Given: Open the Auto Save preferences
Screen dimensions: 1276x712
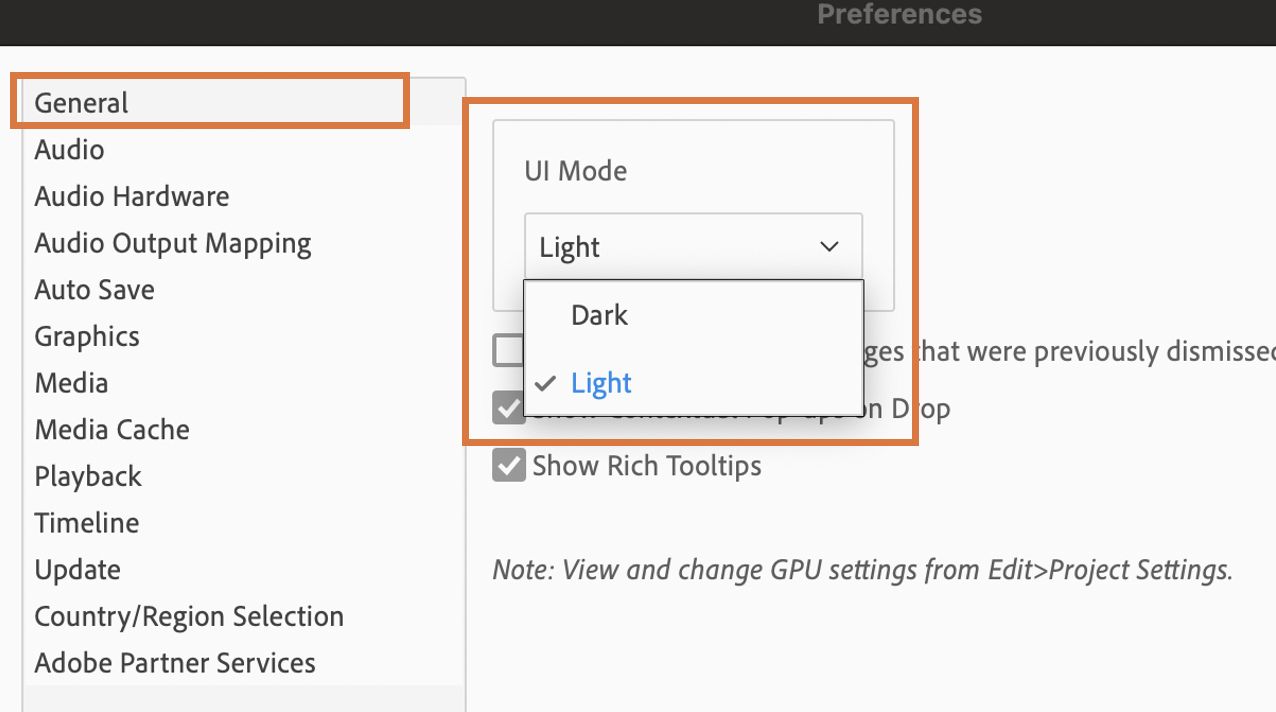Looking at the screenshot, I should point(95,290).
